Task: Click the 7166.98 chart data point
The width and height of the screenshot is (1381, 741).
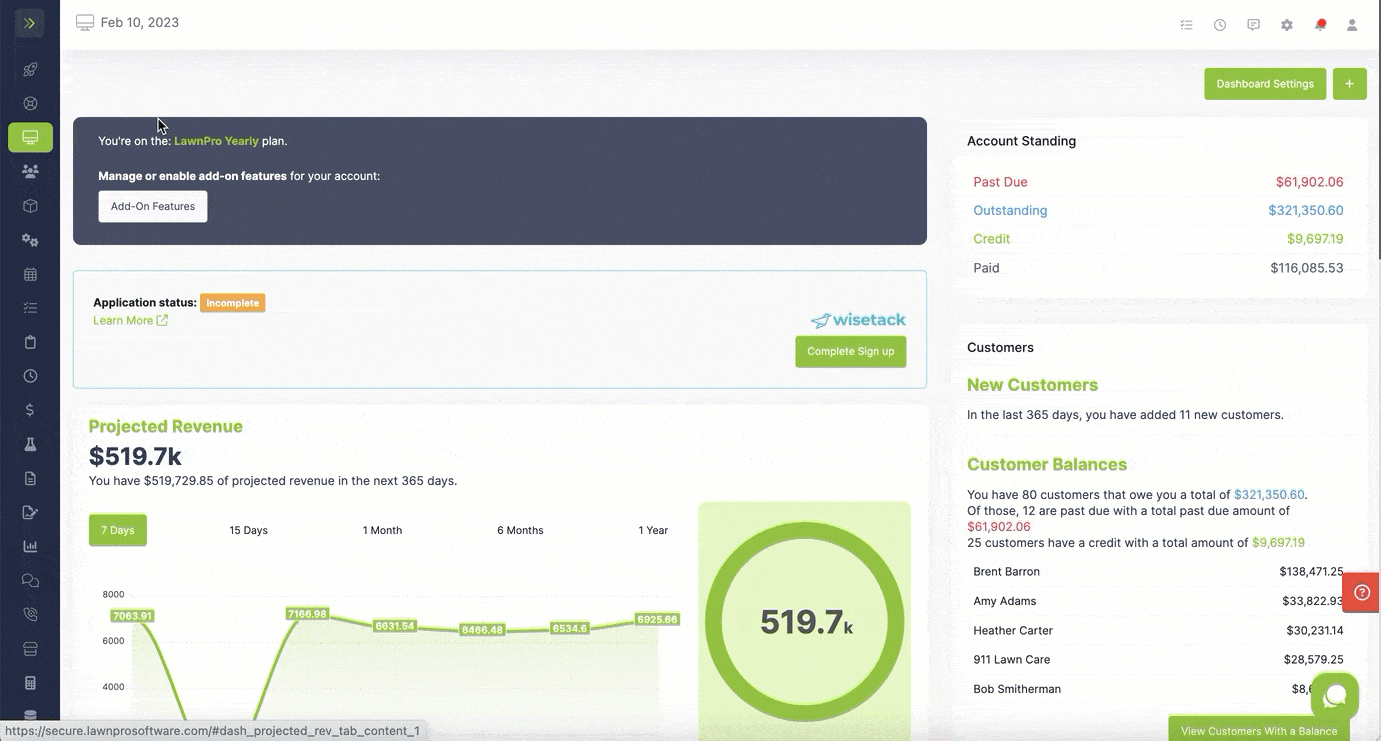Action: pyautogui.click(x=307, y=613)
